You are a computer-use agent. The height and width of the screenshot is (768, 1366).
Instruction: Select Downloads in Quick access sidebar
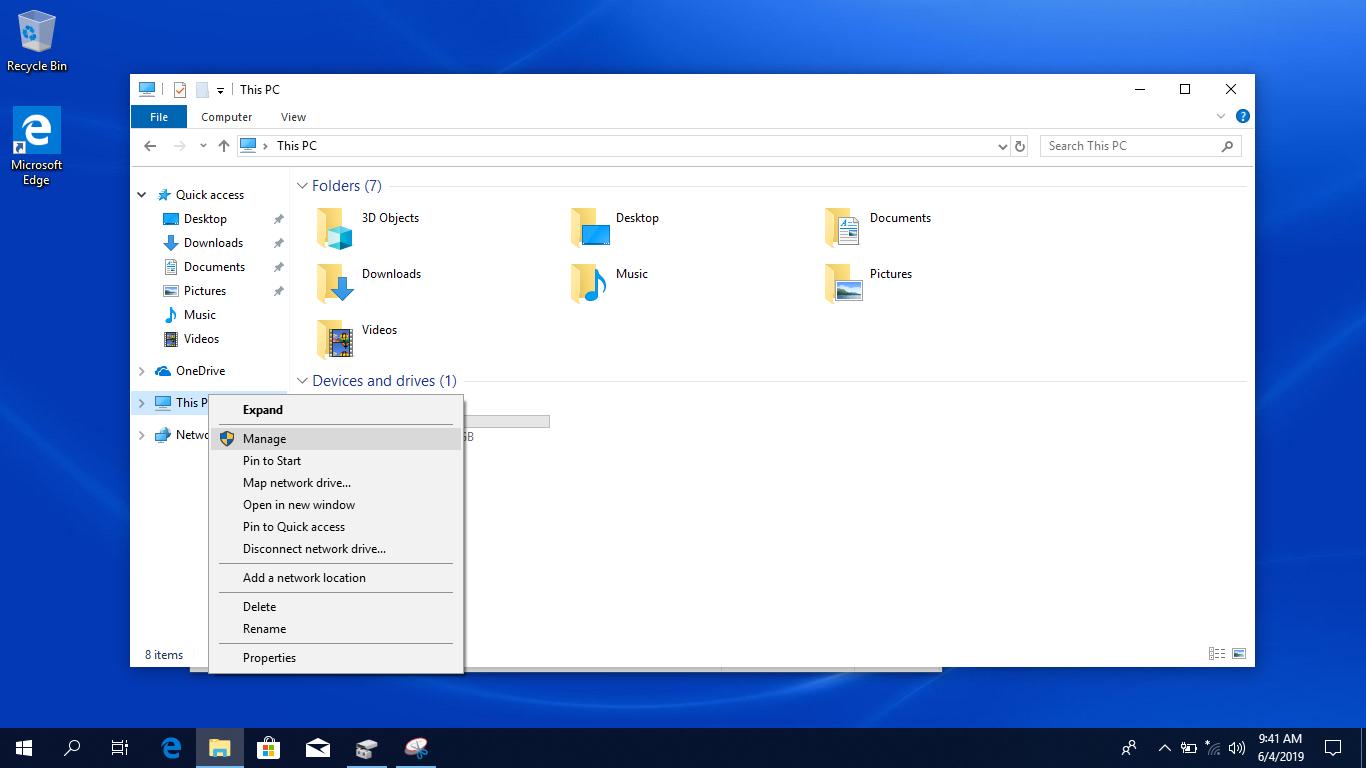tap(213, 243)
